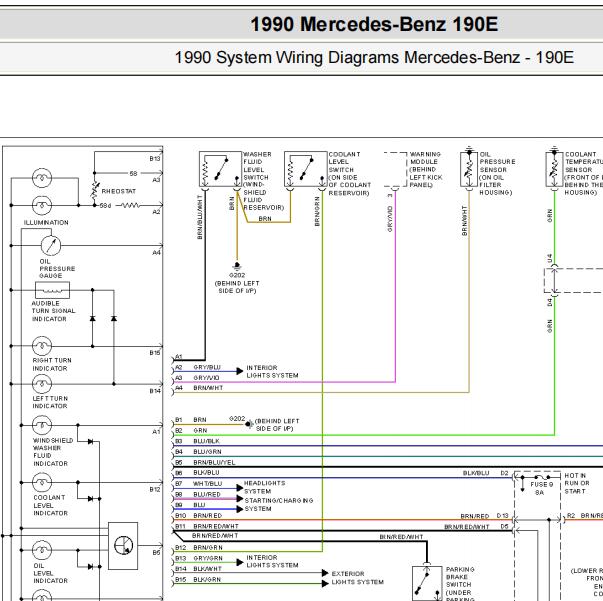Click the G202 ground symbol under washer switch
The height and width of the screenshot is (601, 603).
[237, 266]
